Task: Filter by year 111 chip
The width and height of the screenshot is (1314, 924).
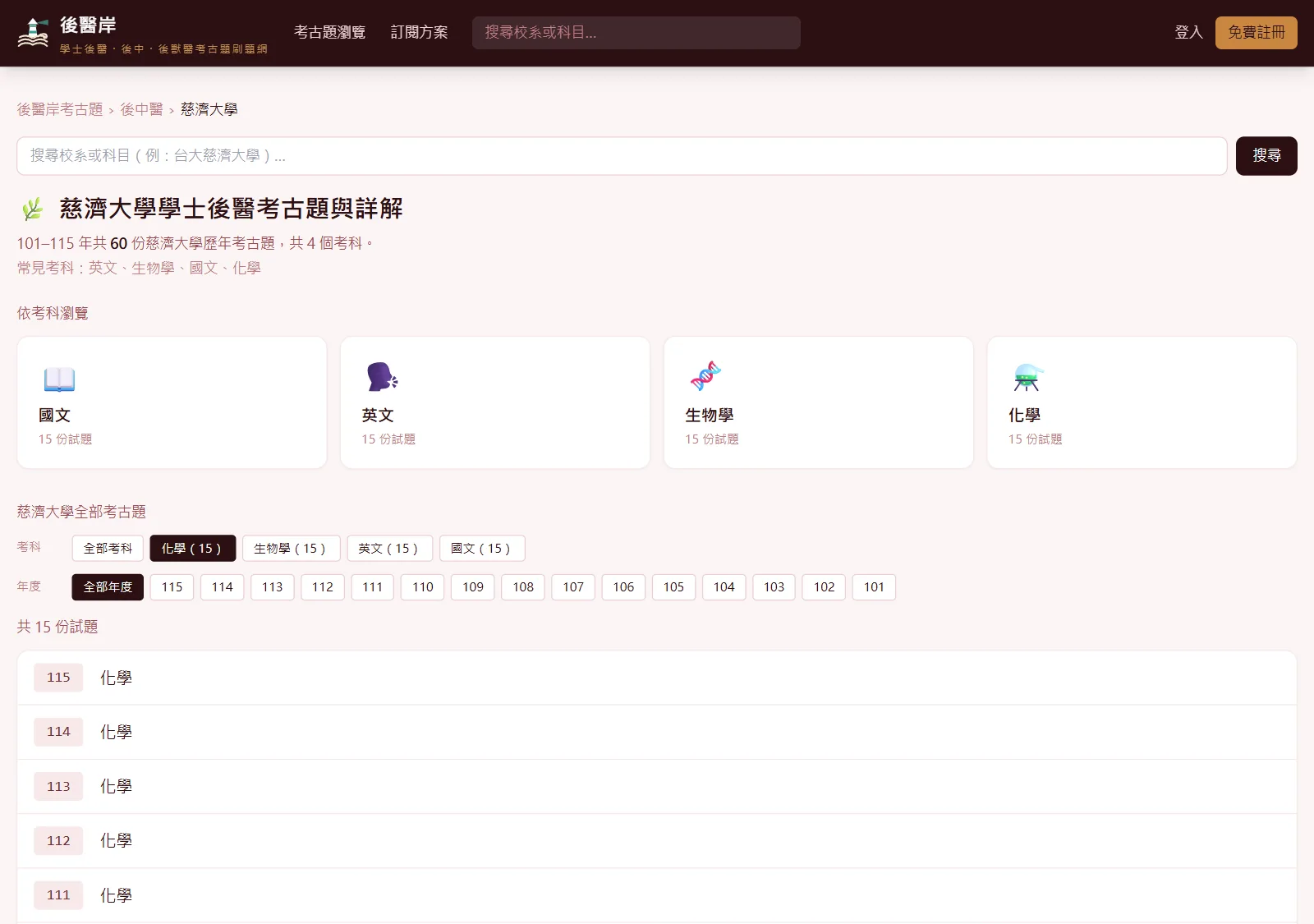Action: coord(373,587)
